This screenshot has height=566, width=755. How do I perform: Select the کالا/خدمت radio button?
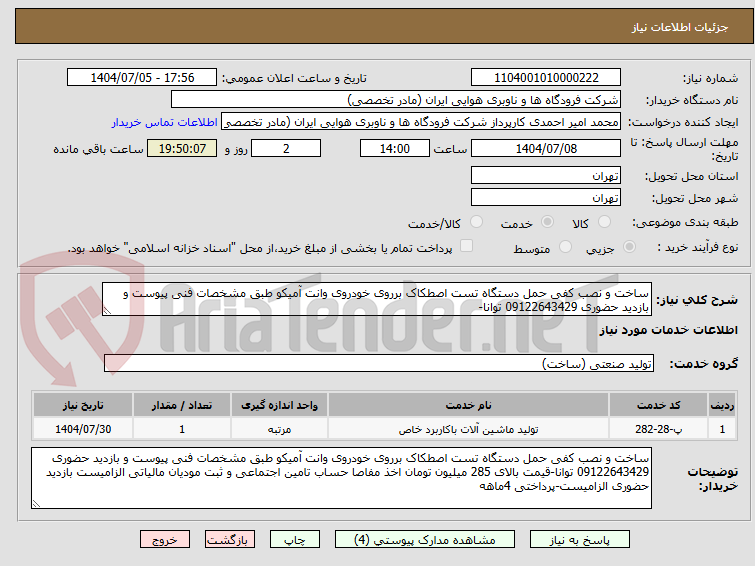click(476, 222)
